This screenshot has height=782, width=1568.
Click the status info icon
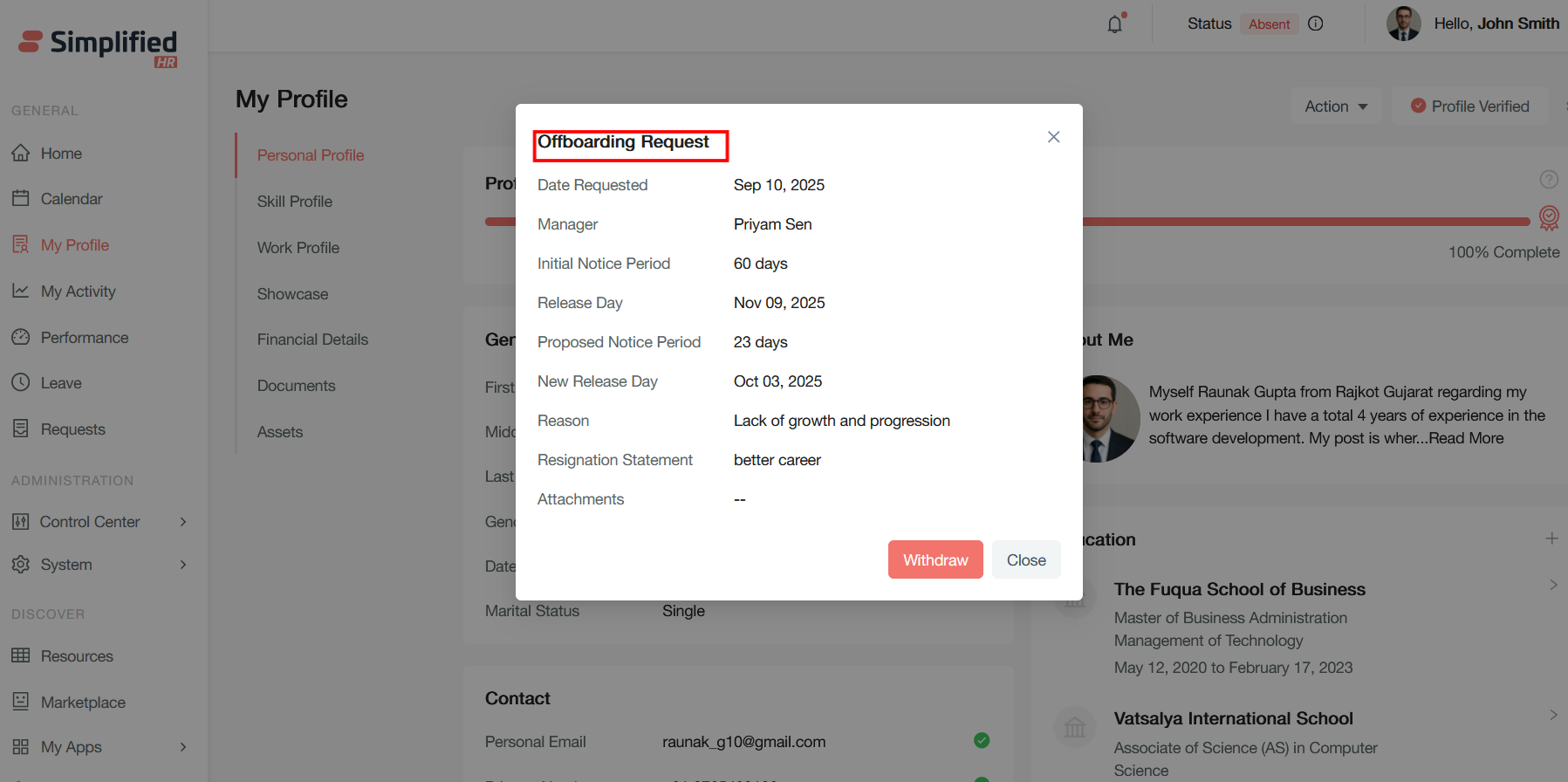point(1316,24)
